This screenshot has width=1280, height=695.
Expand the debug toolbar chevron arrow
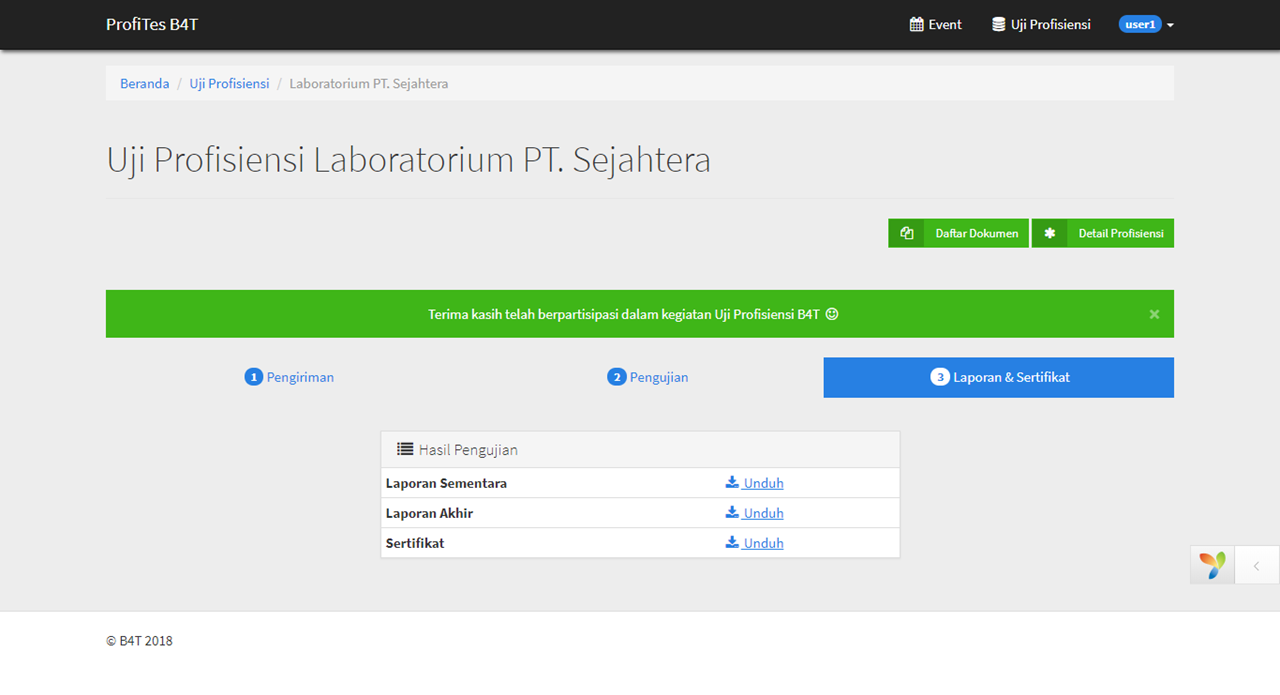(1257, 565)
